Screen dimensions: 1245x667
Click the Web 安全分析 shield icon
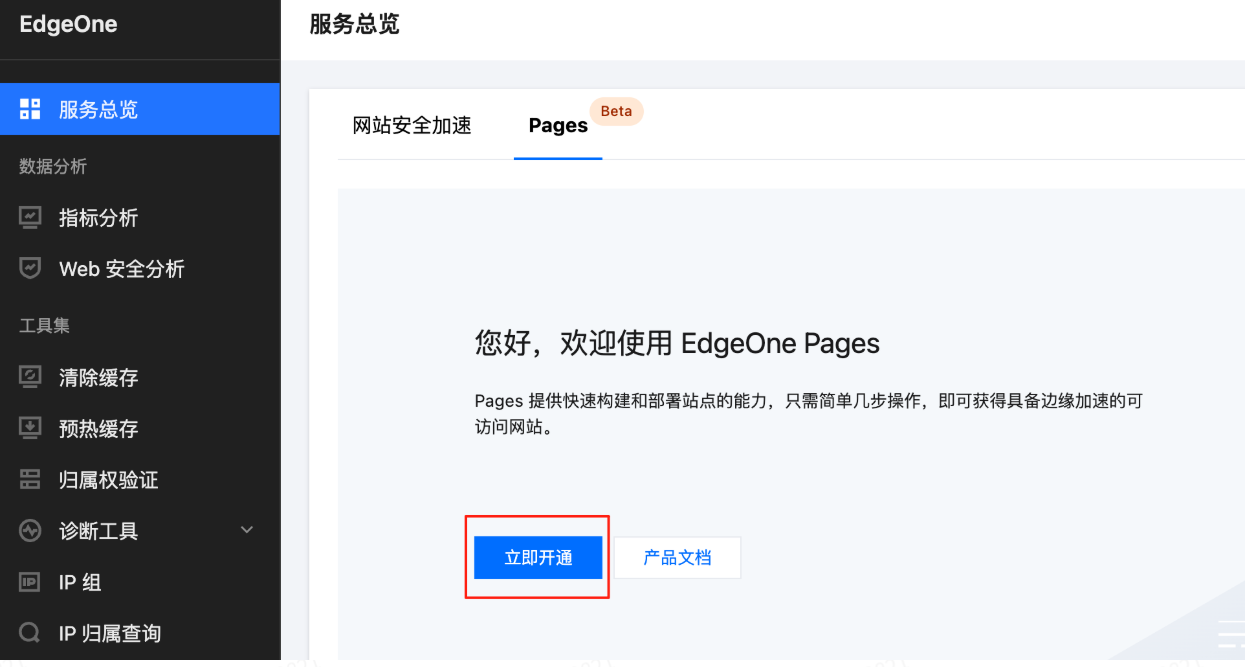click(x=30, y=268)
